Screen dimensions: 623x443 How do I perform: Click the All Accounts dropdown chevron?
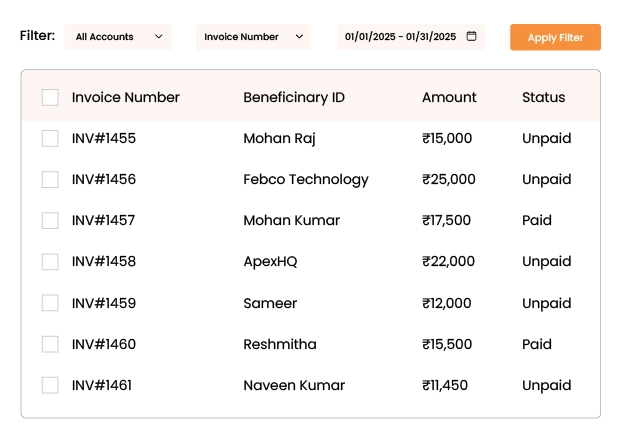[158, 37]
